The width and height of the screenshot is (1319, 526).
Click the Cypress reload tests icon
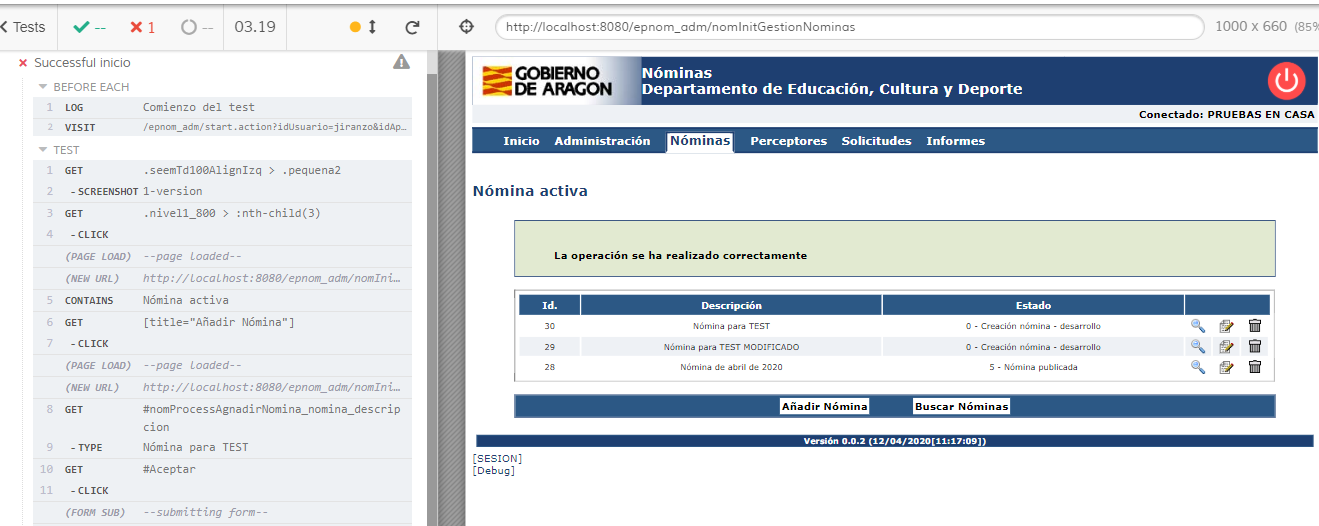[x=412, y=27]
